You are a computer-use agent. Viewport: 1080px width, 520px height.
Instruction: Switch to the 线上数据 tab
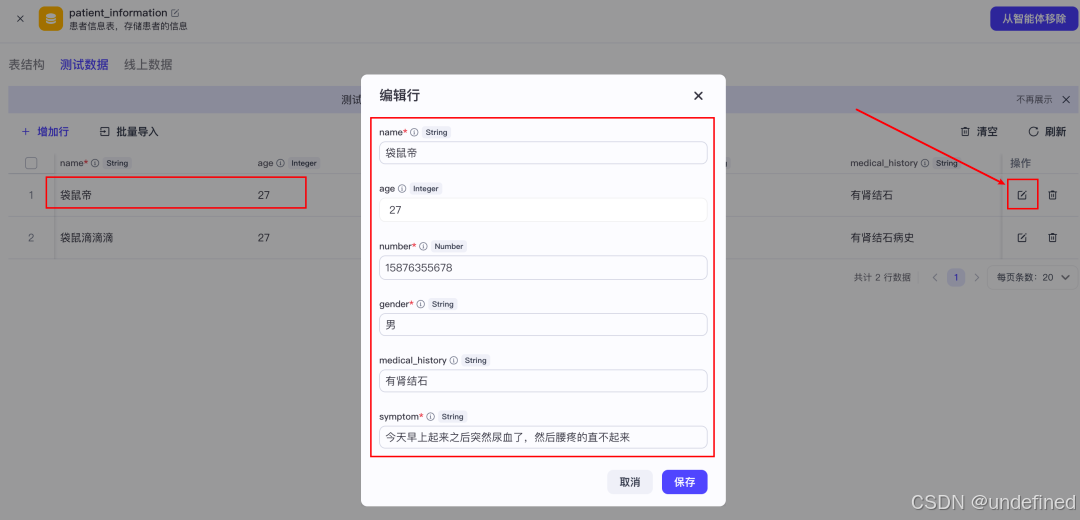click(x=148, y=65)
